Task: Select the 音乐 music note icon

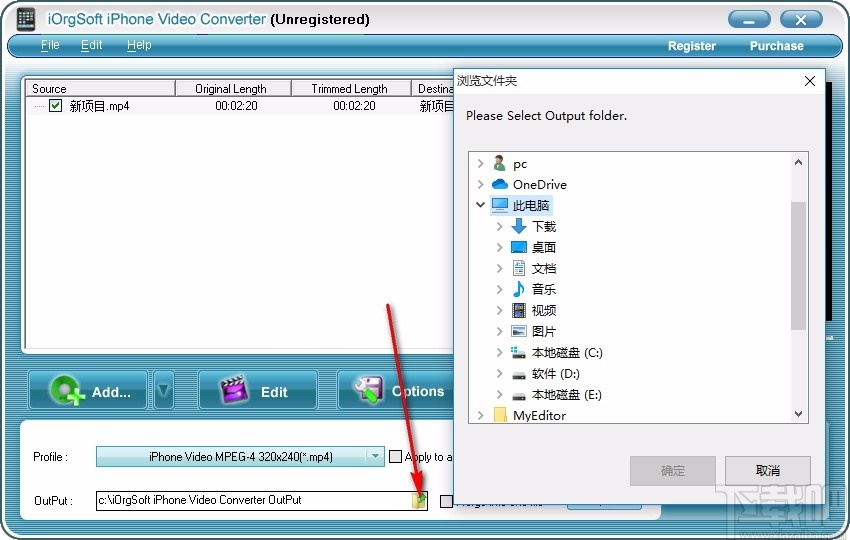Action: point(519,289)
